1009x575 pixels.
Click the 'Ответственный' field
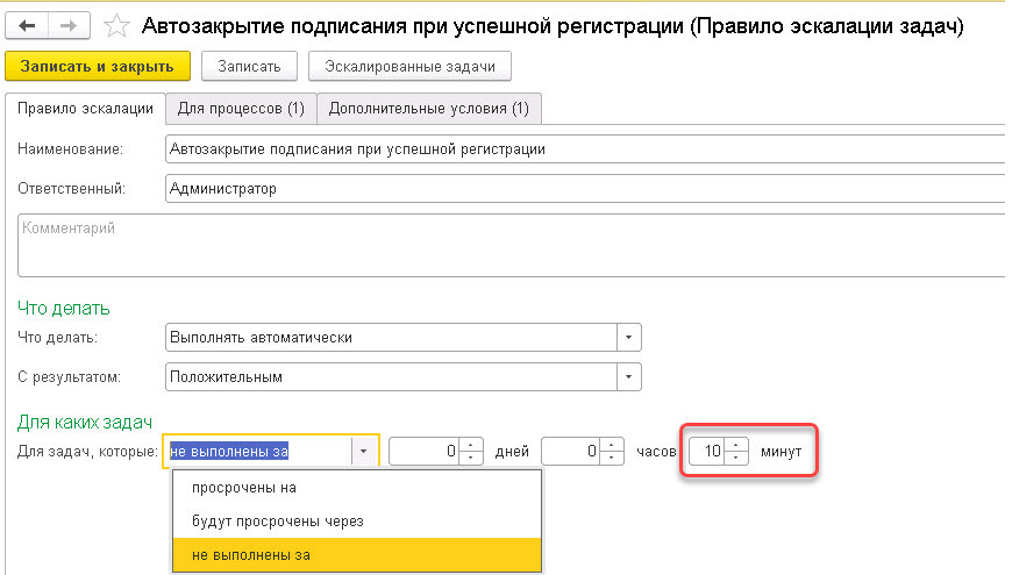580,188
